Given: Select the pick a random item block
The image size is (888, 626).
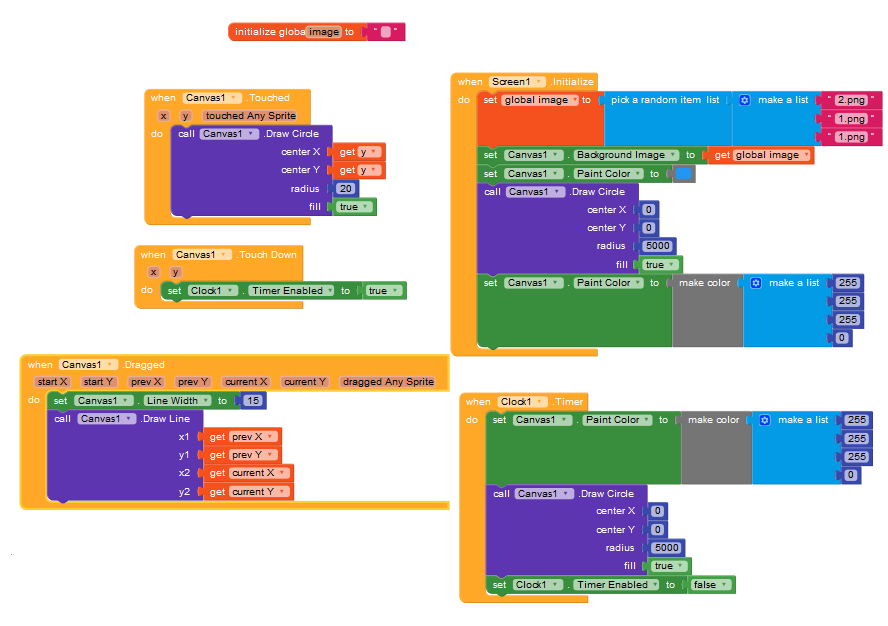Looking at the screenshot, I should pyautogui.click(x=665, y=119).
